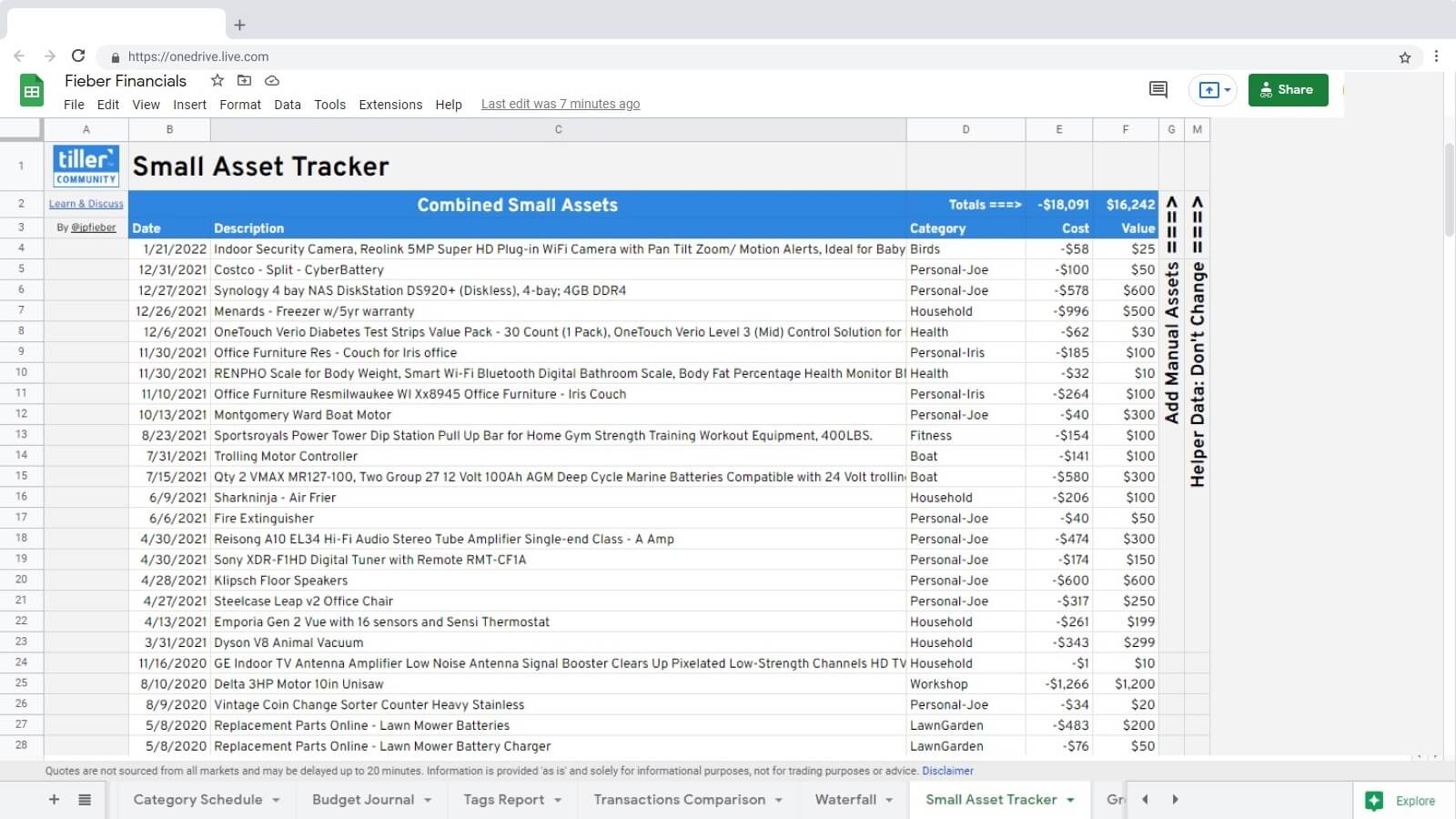The image size is (1456, 819).
Task: Switch to Category Schedule tab
Action: 197,799
